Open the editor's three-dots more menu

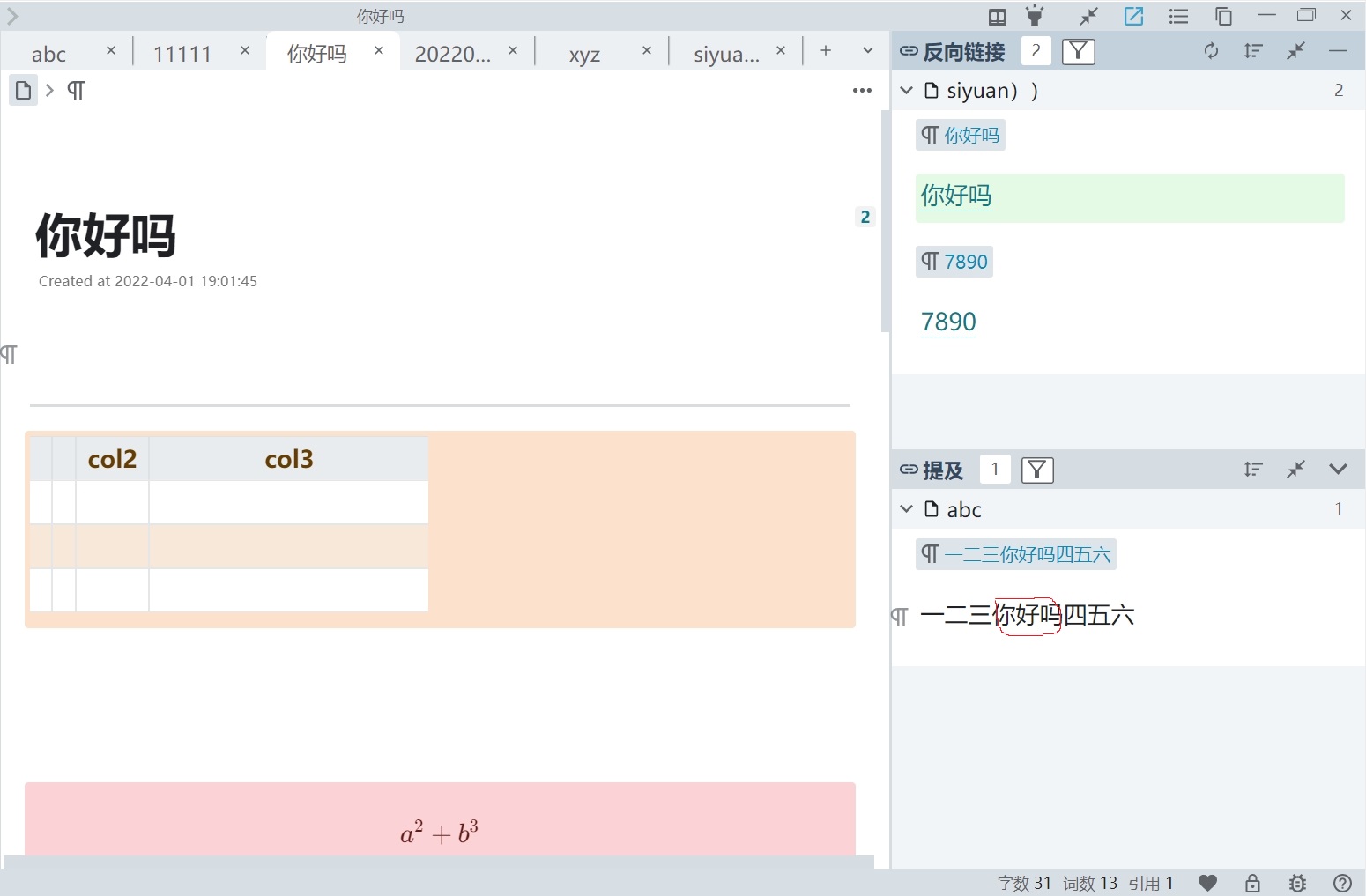(862, 90)
